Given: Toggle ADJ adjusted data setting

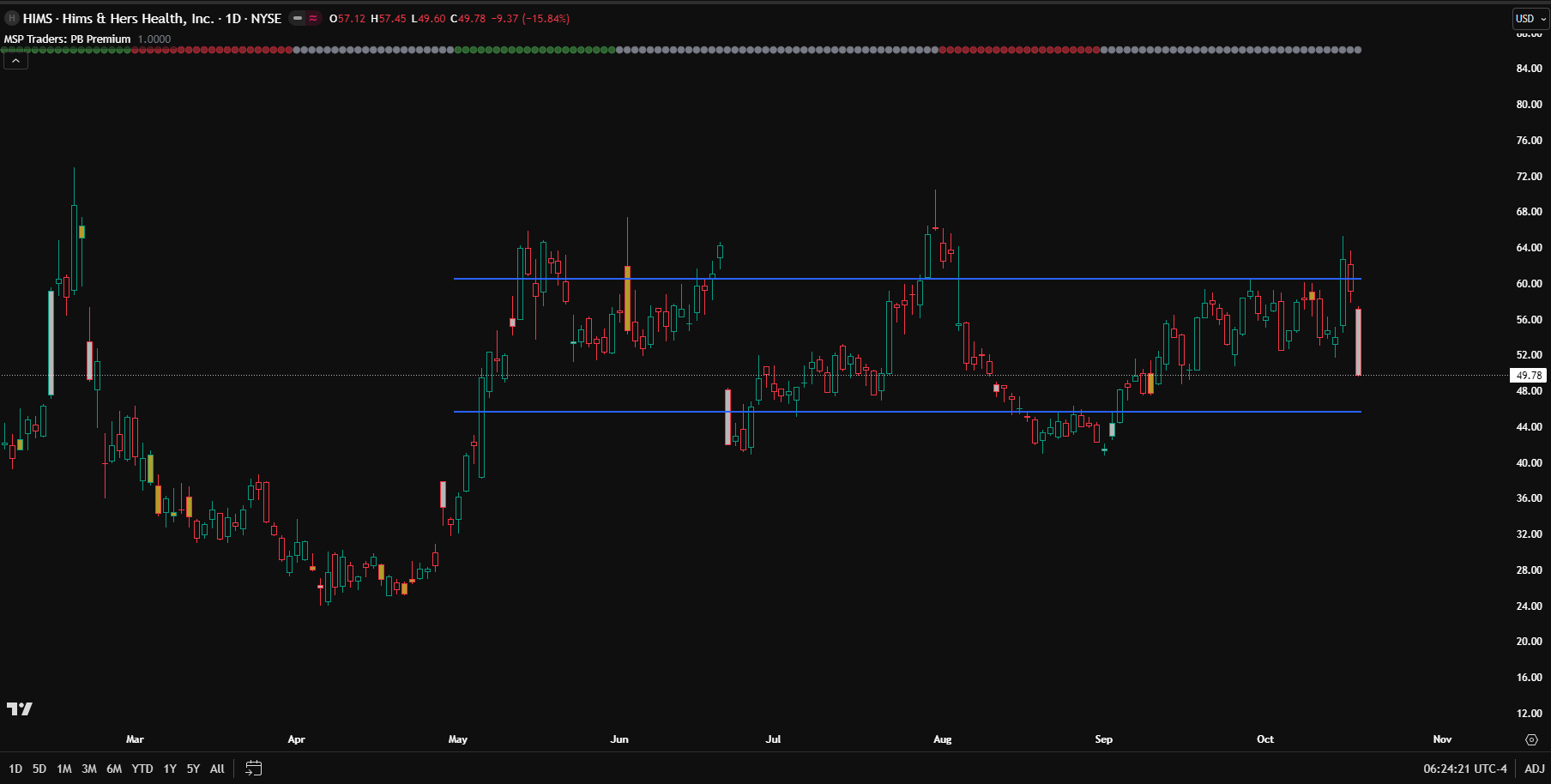Looking at the screenshot, I should pyautogui.click(x=1534, y=769).
